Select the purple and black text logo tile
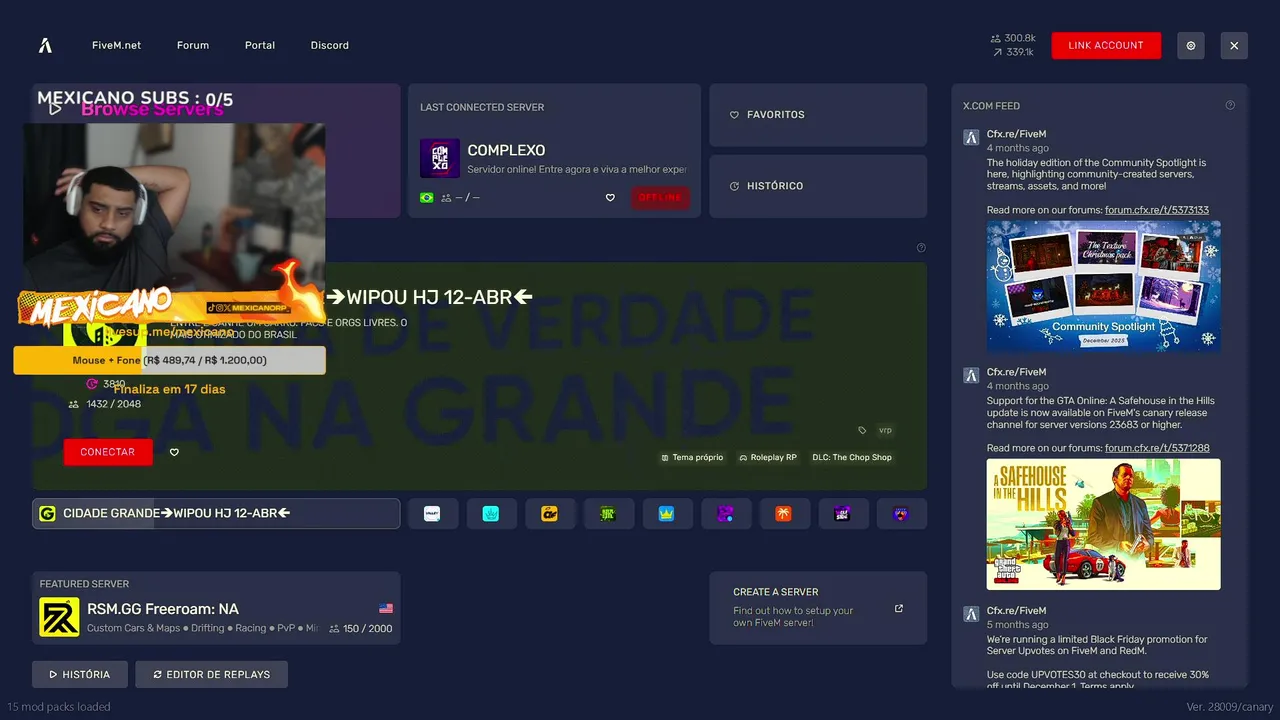This screenshot has height=720, width=1280. click(843, 513)
